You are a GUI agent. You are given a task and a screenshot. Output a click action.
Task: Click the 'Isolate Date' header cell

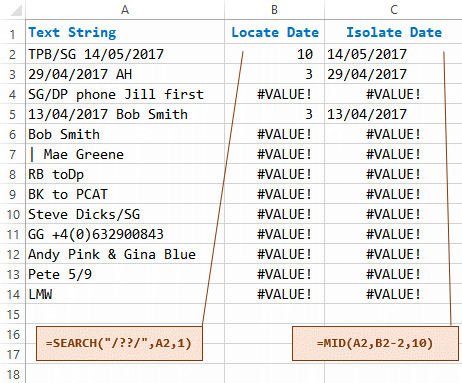[x=393, y=32]
